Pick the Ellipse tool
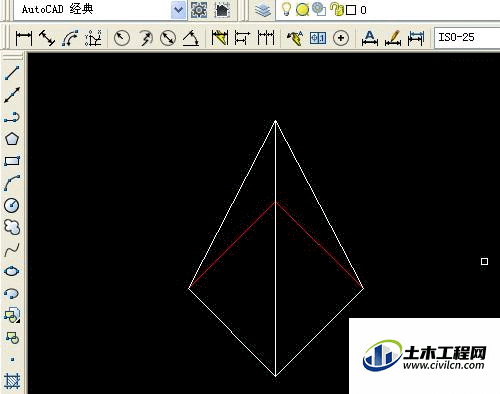The width and height of the screenshot is (500, 394). coord(12,271)
